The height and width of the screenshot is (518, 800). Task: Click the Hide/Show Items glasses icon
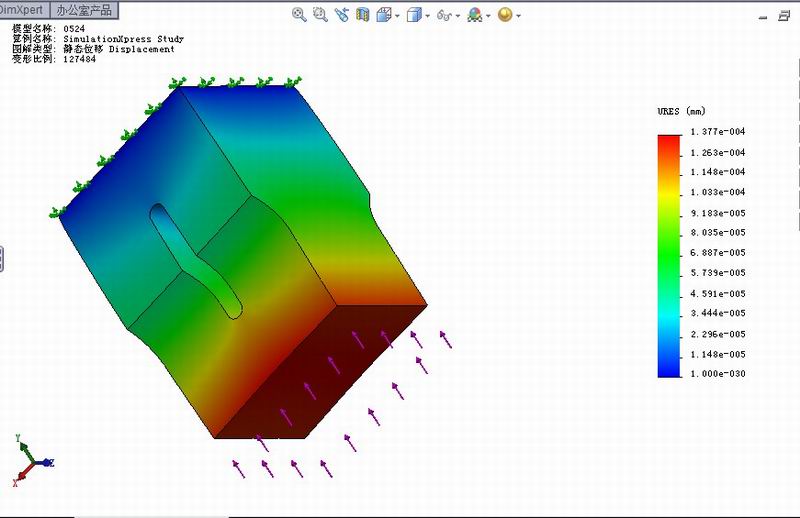443,15
